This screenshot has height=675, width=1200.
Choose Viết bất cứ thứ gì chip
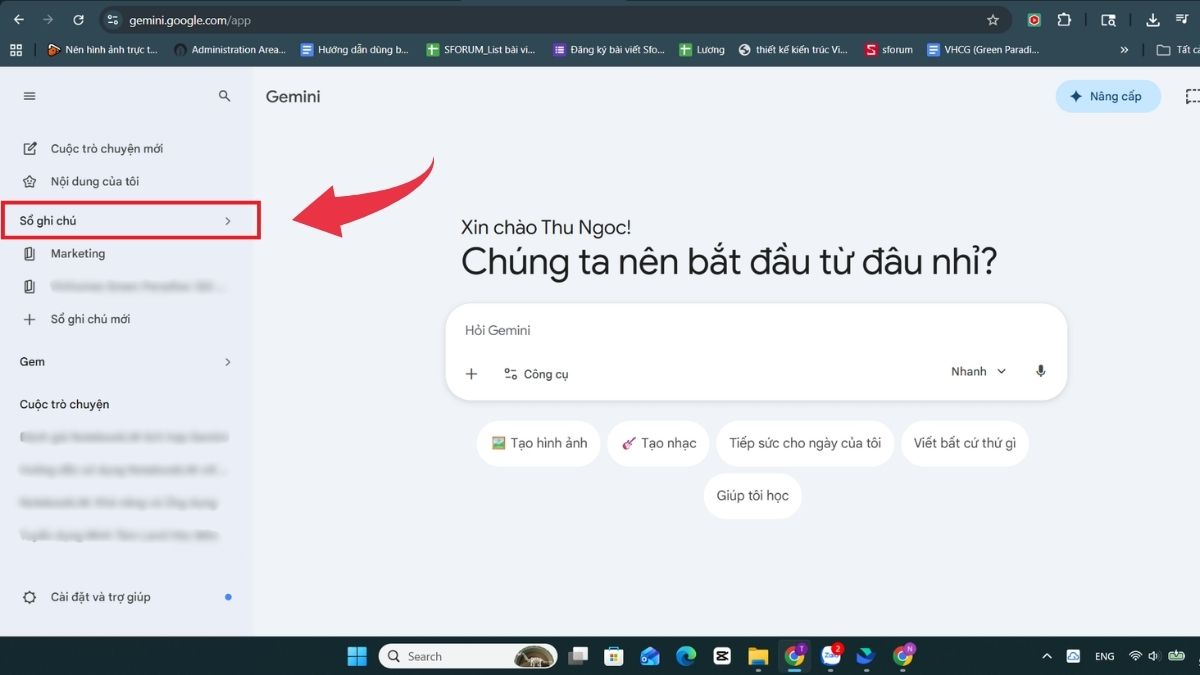tap(964, 443)
